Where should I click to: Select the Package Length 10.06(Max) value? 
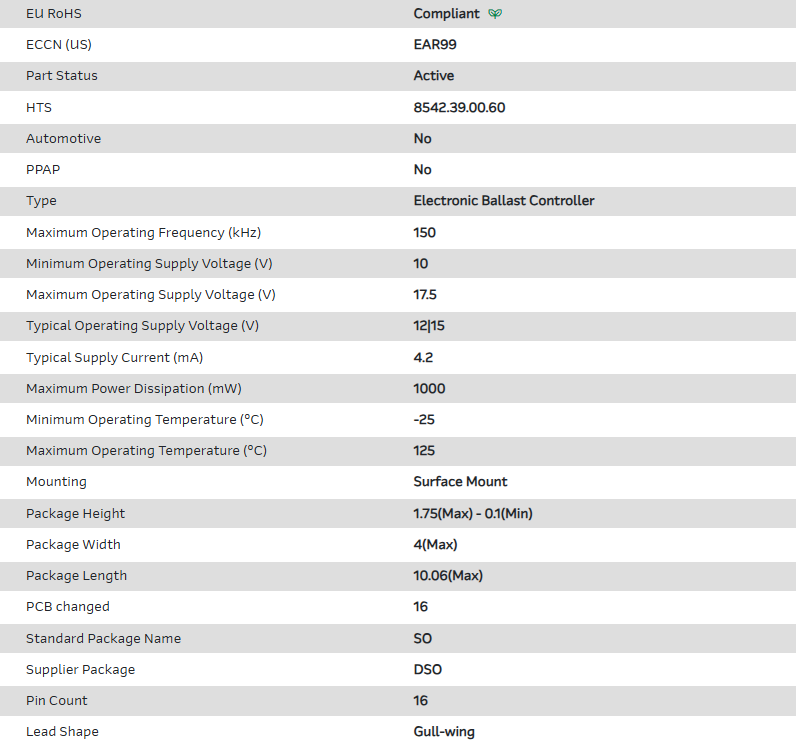point(448,576)
